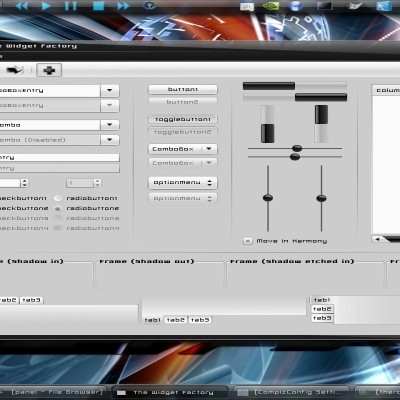Click the upper horizontal scale knob

tap(297, 148)
